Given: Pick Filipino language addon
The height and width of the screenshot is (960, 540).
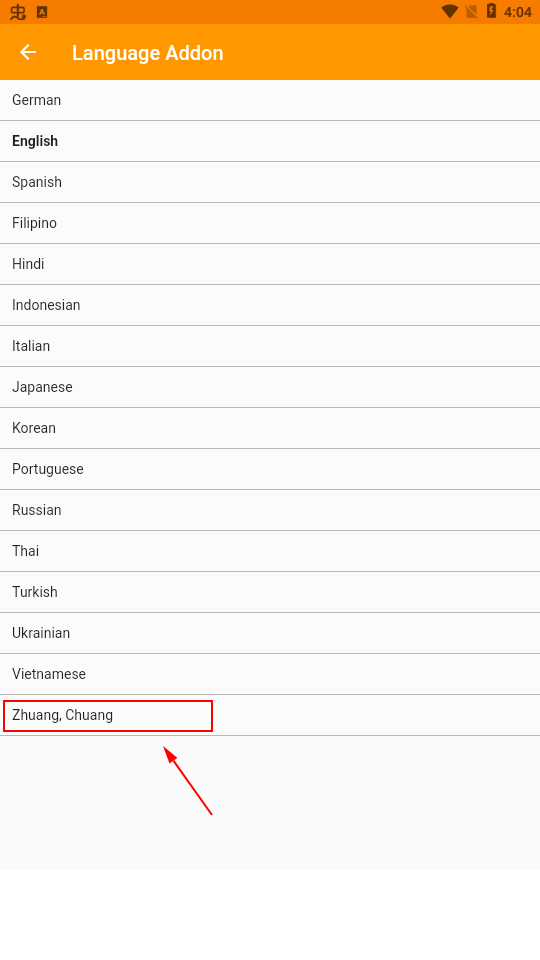Looking at the screenshot, I should tap(270, 223).
